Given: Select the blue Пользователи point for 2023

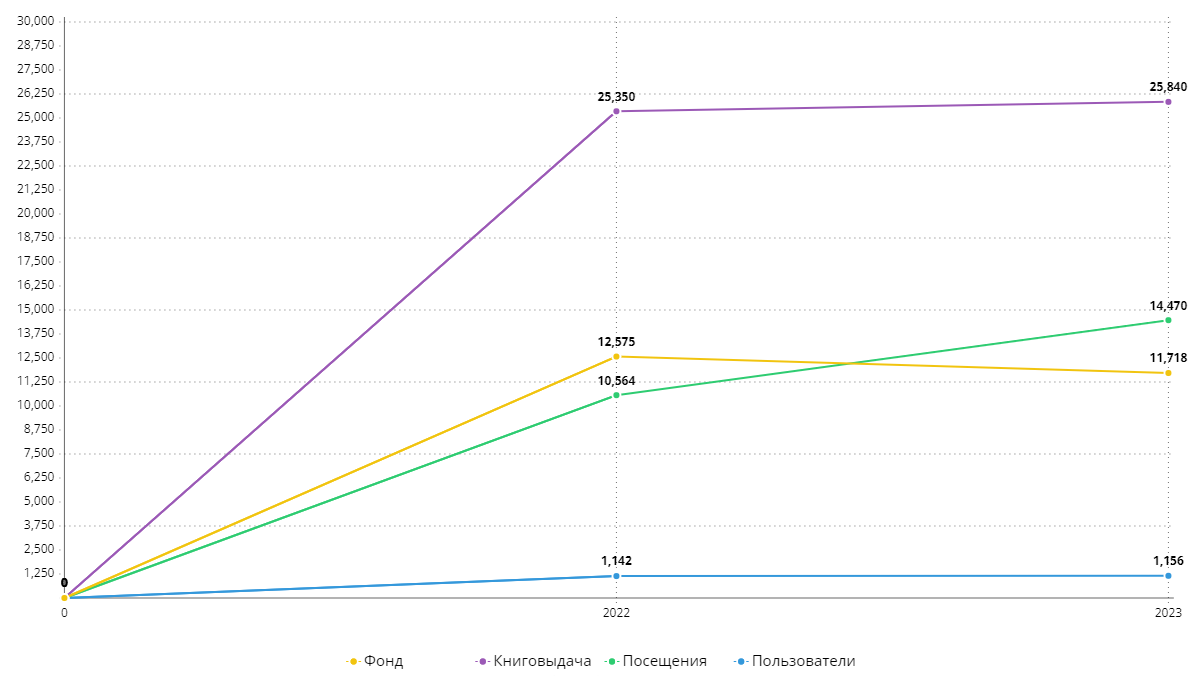Looking at the screenshot, I should [1168, 576].
